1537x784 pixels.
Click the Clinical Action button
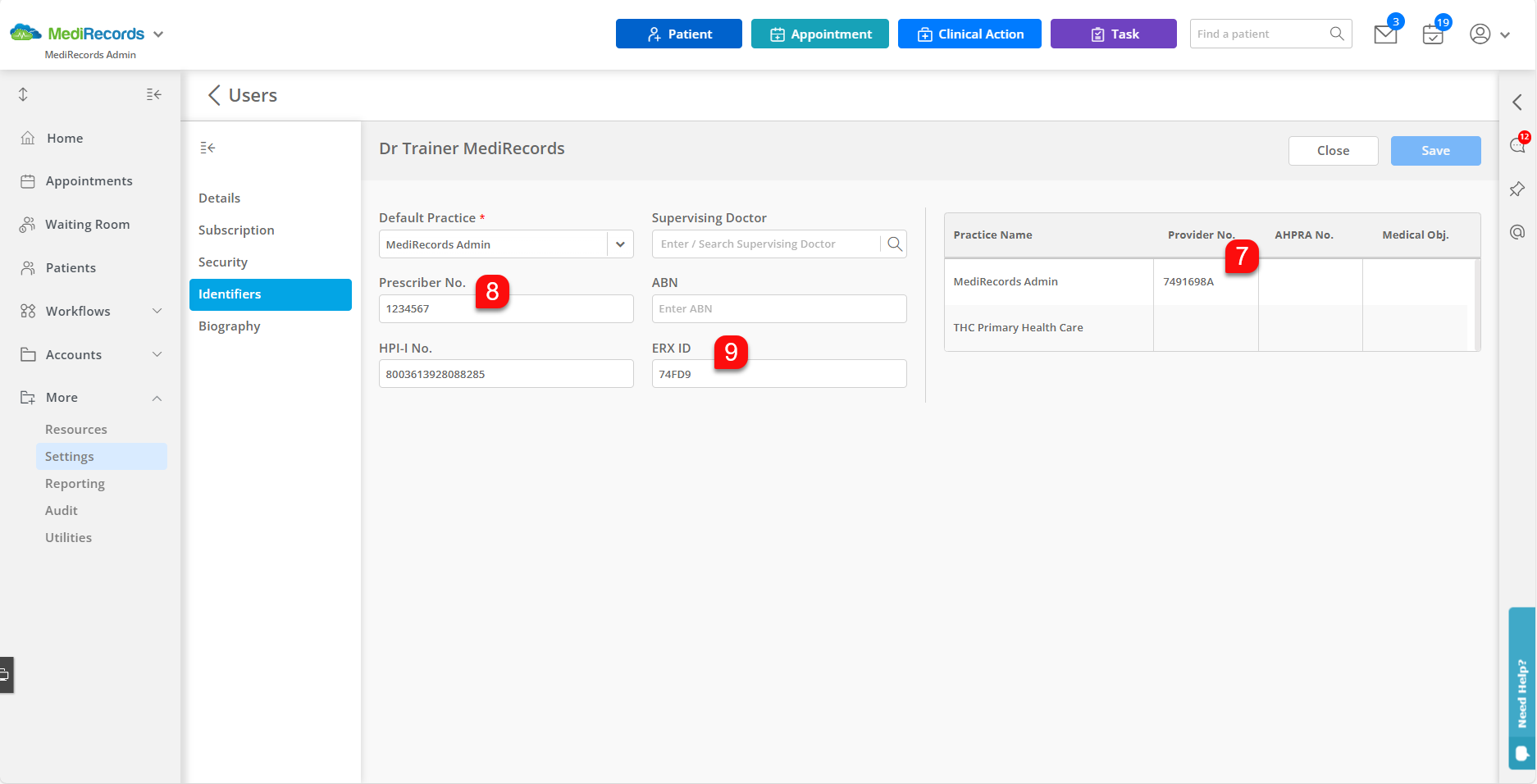(969, 34)
